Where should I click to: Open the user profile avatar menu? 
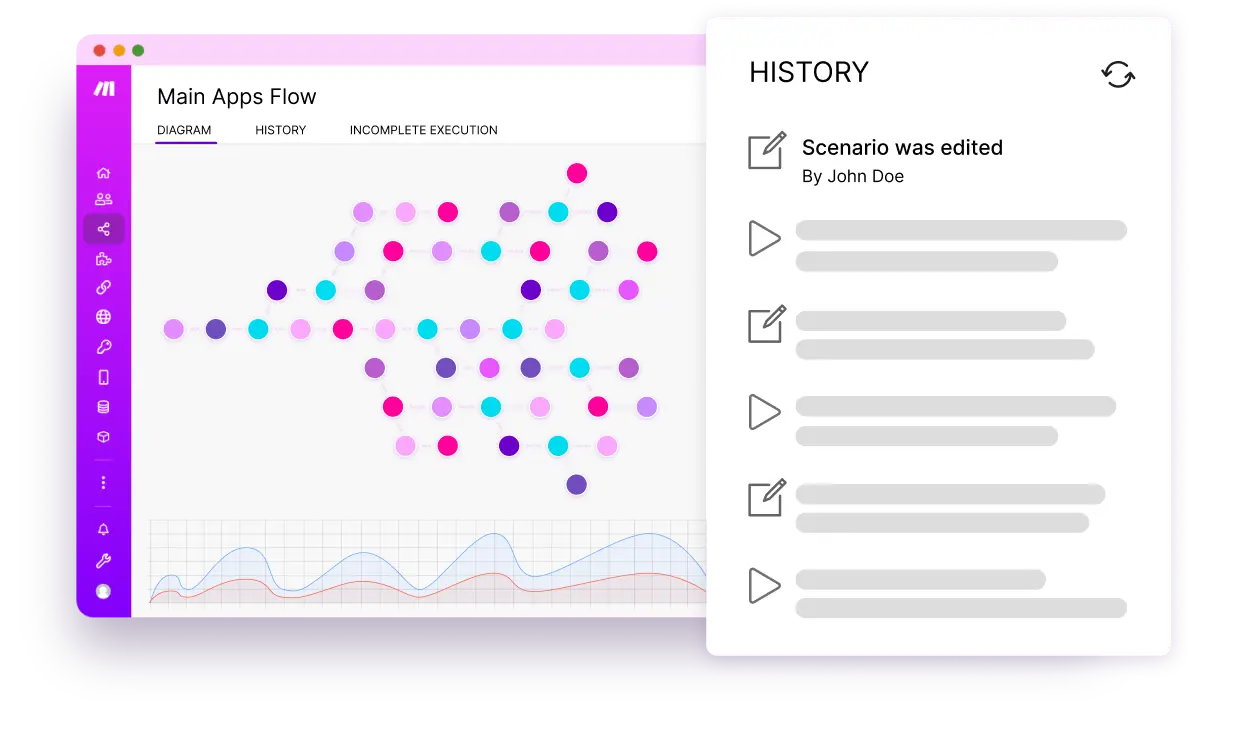[103, 591]
